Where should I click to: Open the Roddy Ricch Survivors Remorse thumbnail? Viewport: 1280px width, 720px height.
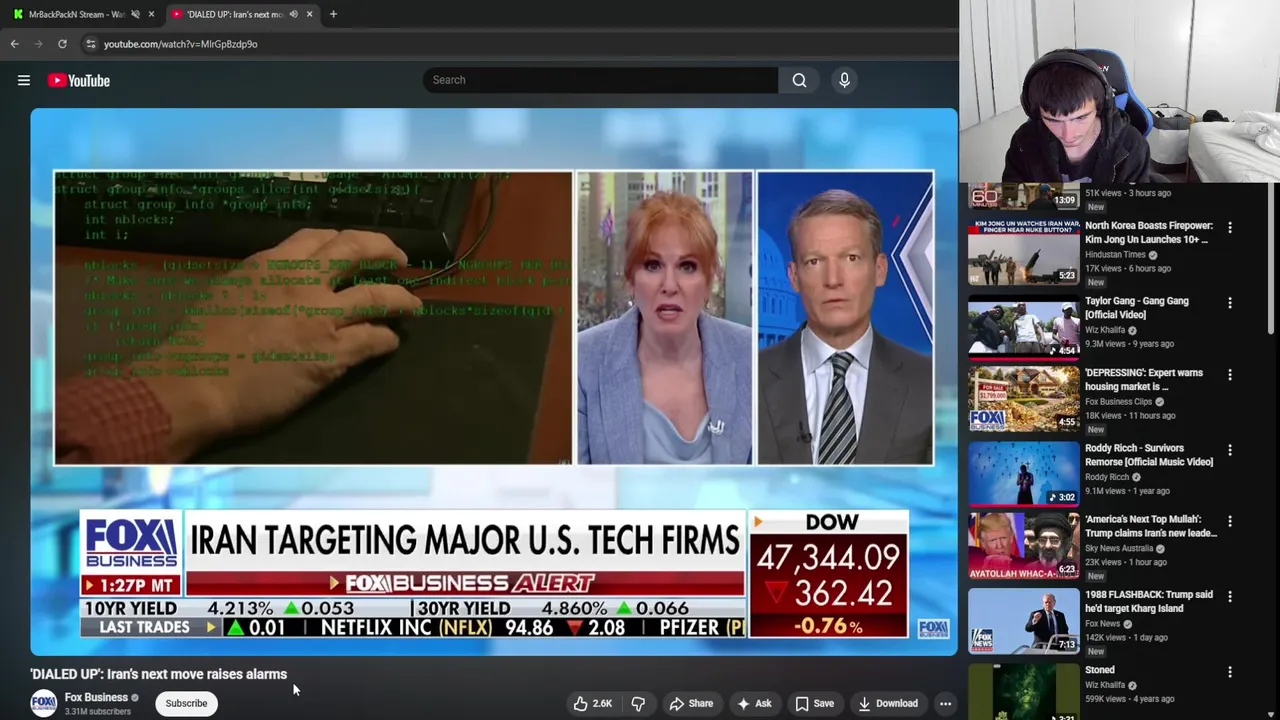pyautogui.click(x=1023, y=475)
